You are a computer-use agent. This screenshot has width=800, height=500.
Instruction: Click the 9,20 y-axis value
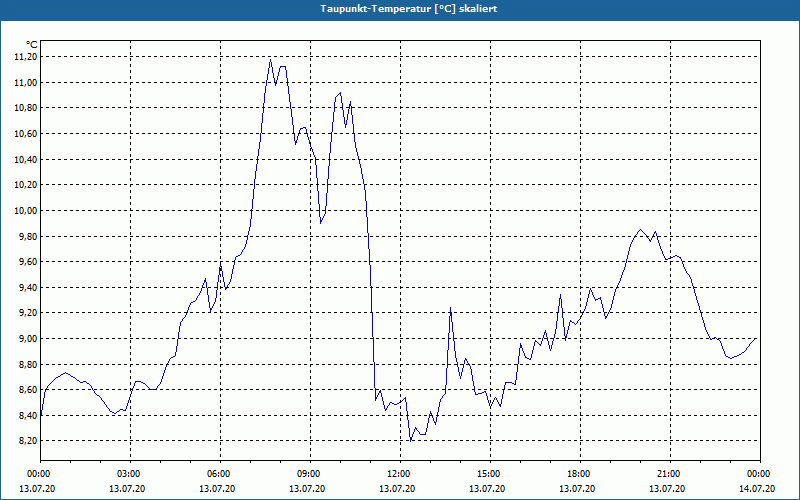[28, 313]
